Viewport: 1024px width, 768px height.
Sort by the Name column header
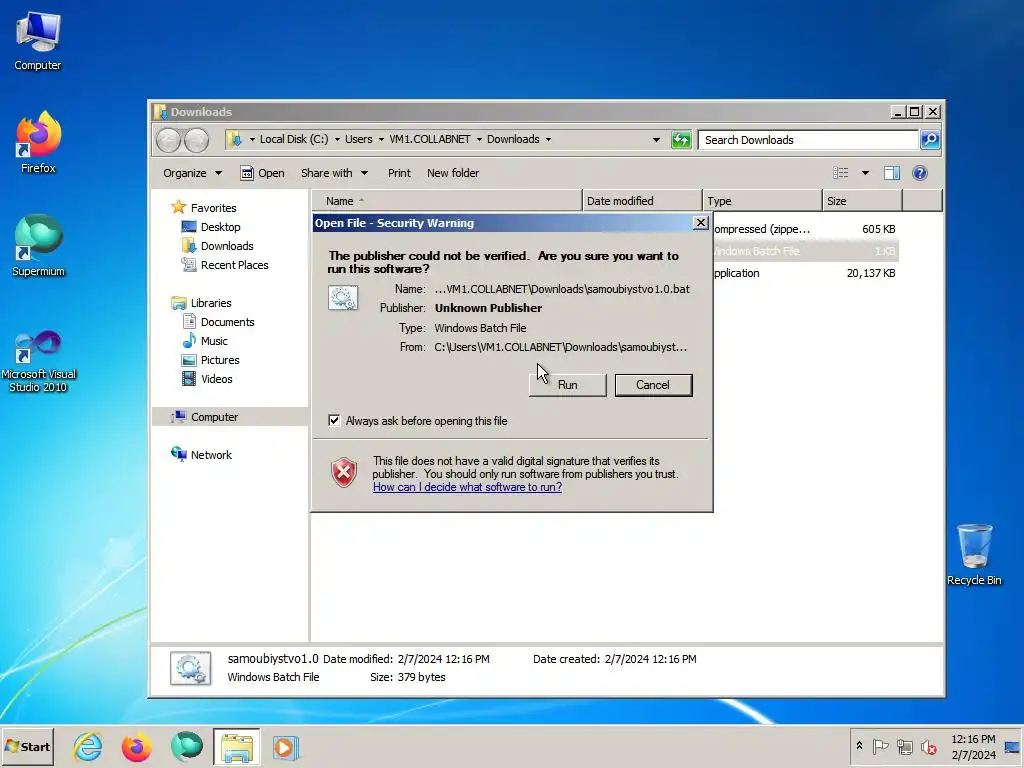[x=447, y=201]
